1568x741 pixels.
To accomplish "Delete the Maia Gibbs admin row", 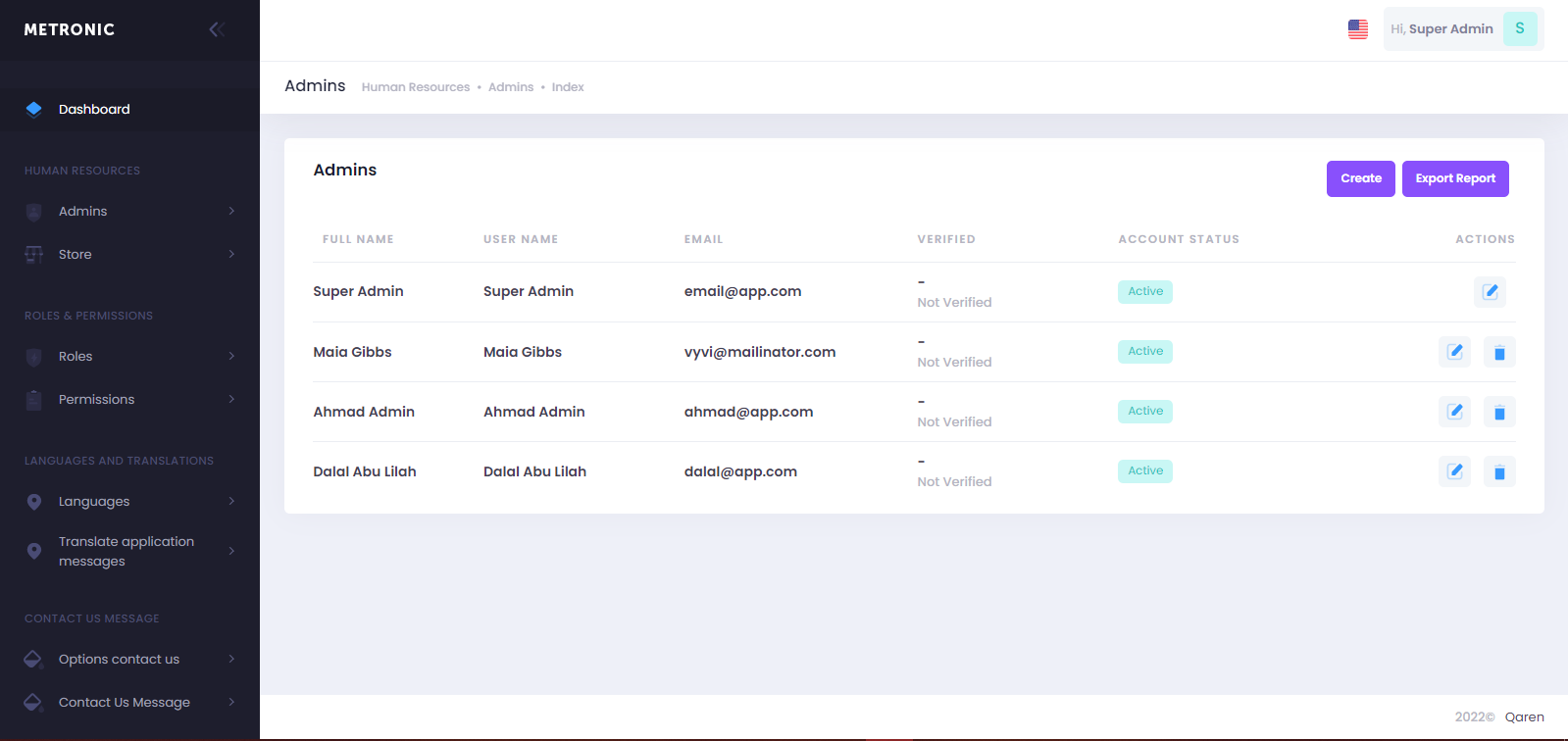I will (x=1499, y=352).
